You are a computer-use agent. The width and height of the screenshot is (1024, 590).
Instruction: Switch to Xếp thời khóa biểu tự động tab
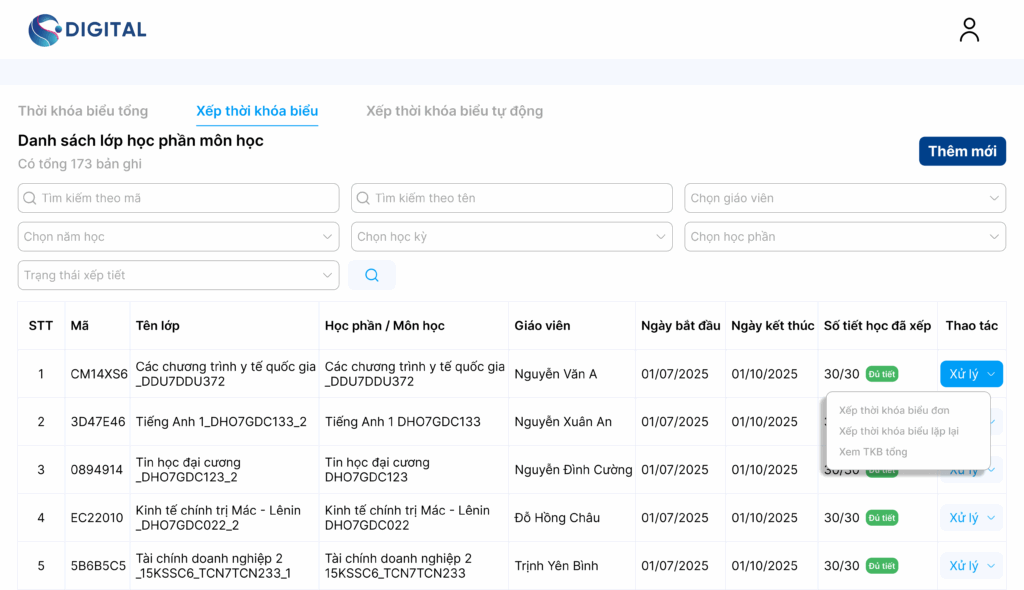[454, 111]
